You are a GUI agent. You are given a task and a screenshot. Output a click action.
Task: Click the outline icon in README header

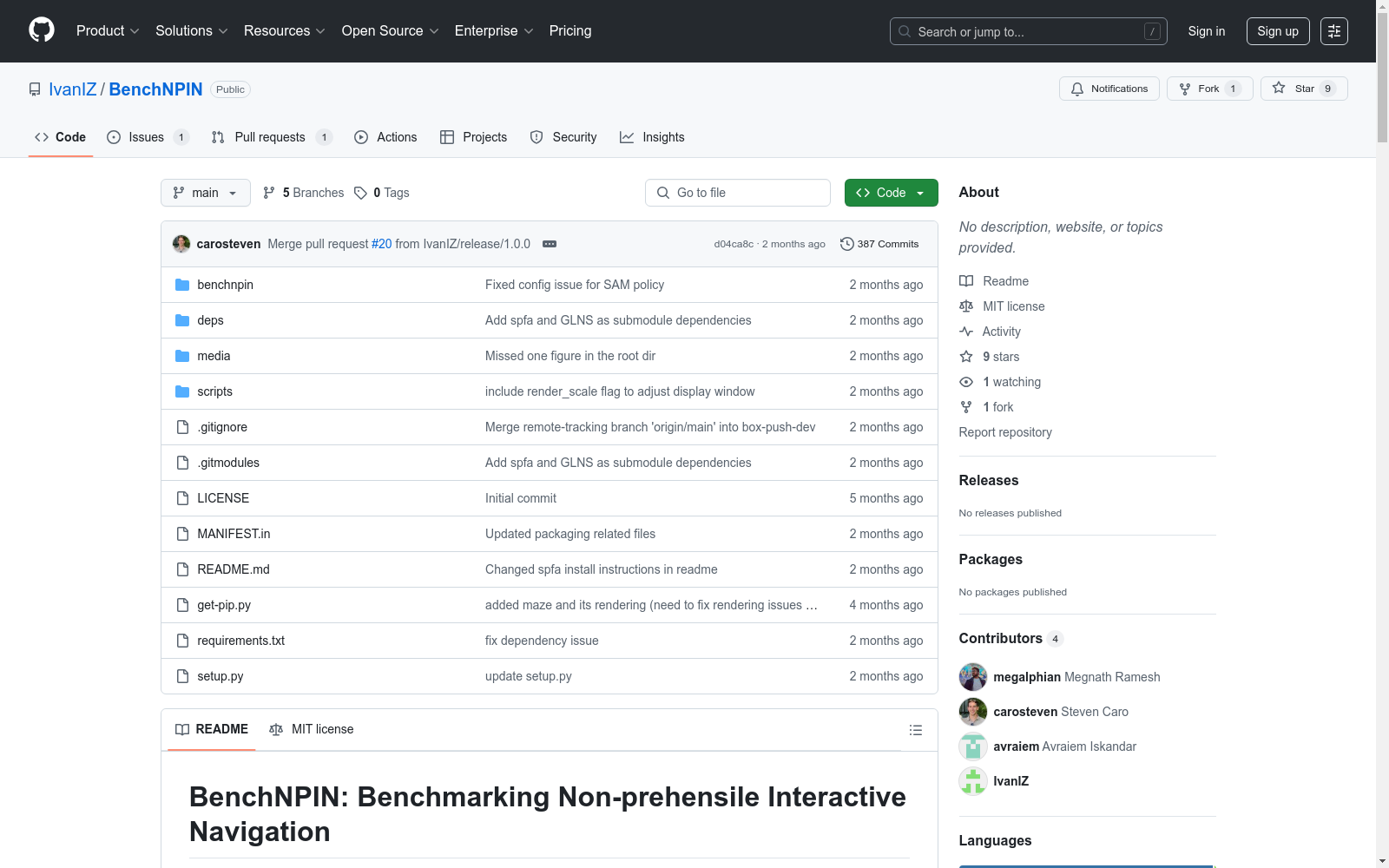(x=916, y=730)
